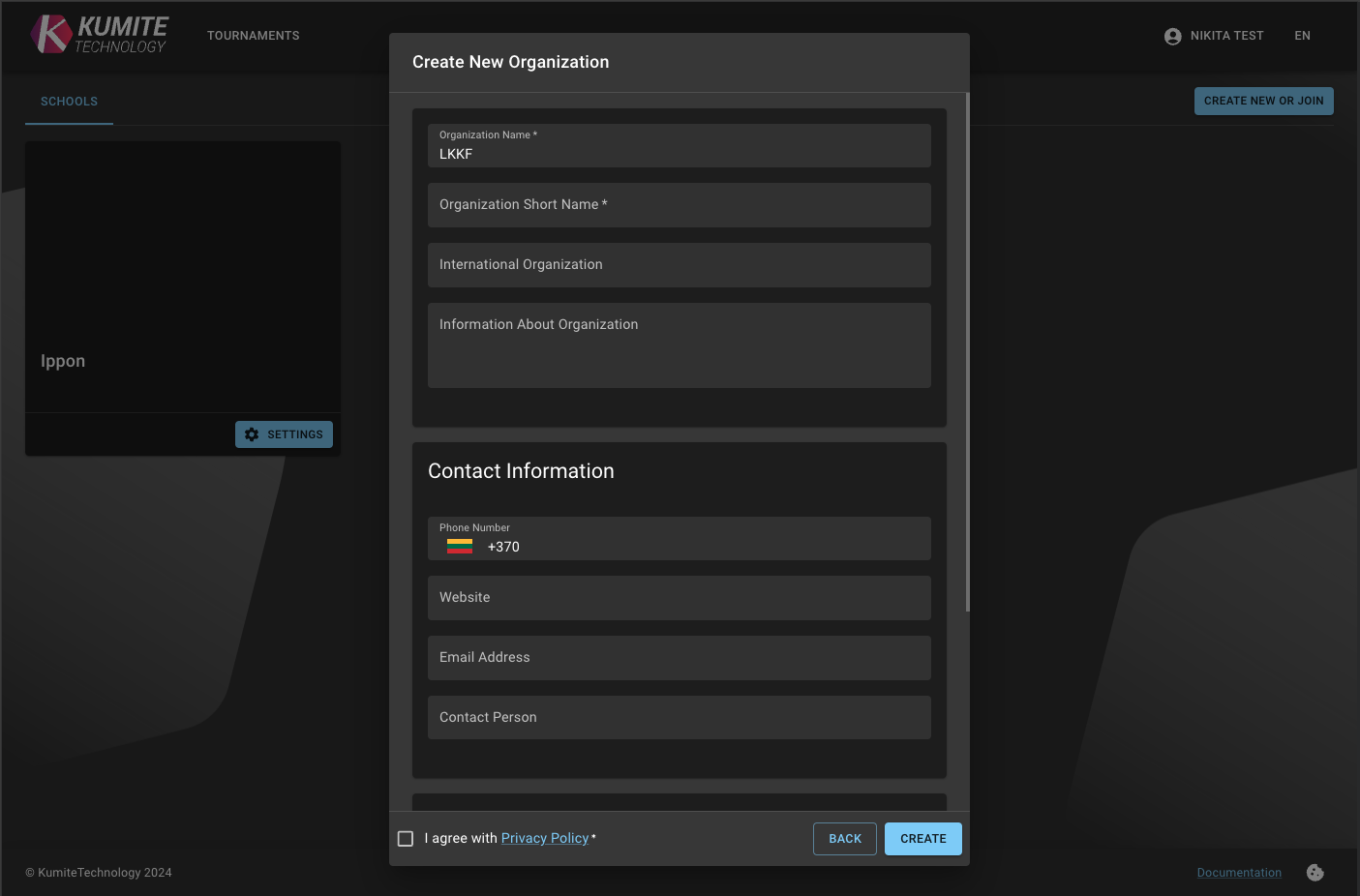Click the user account avatar icon
This screenshot has width=1360, height=896.
[1172, 36]
